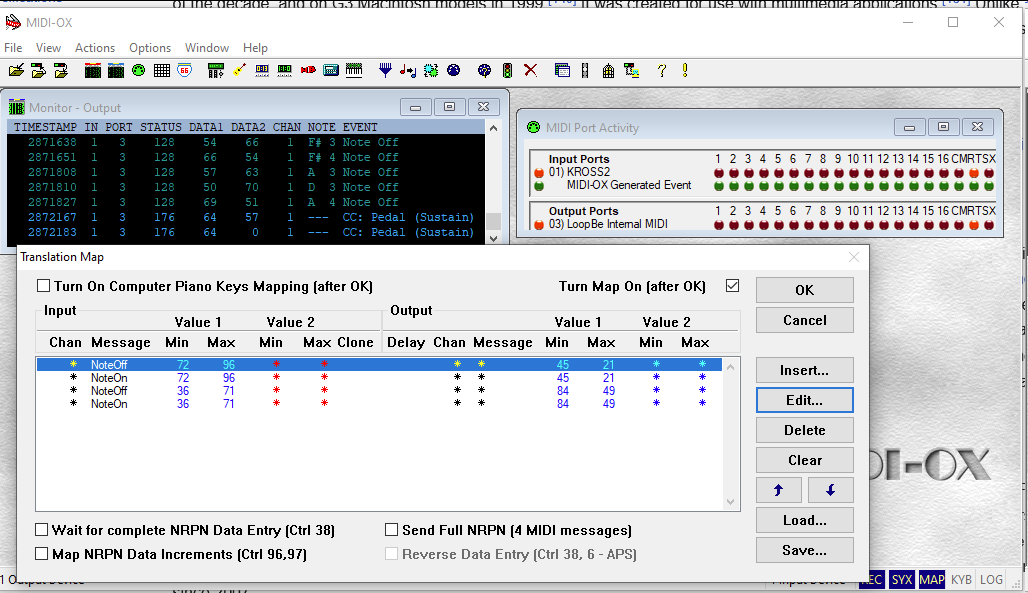Viewport: 1028px width, 593px height.
Task: Click the Route 66 sign routing icon
Action: tap(185, 70)
